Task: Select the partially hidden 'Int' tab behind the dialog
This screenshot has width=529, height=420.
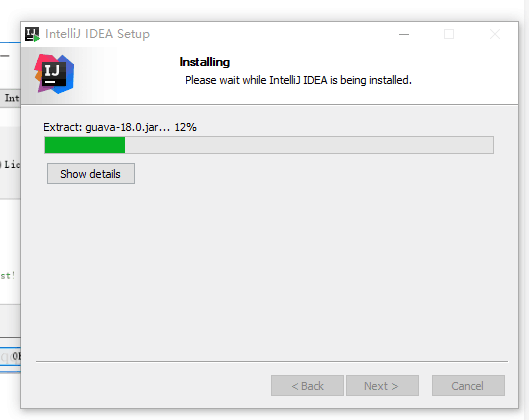Action: pos(10,98)
